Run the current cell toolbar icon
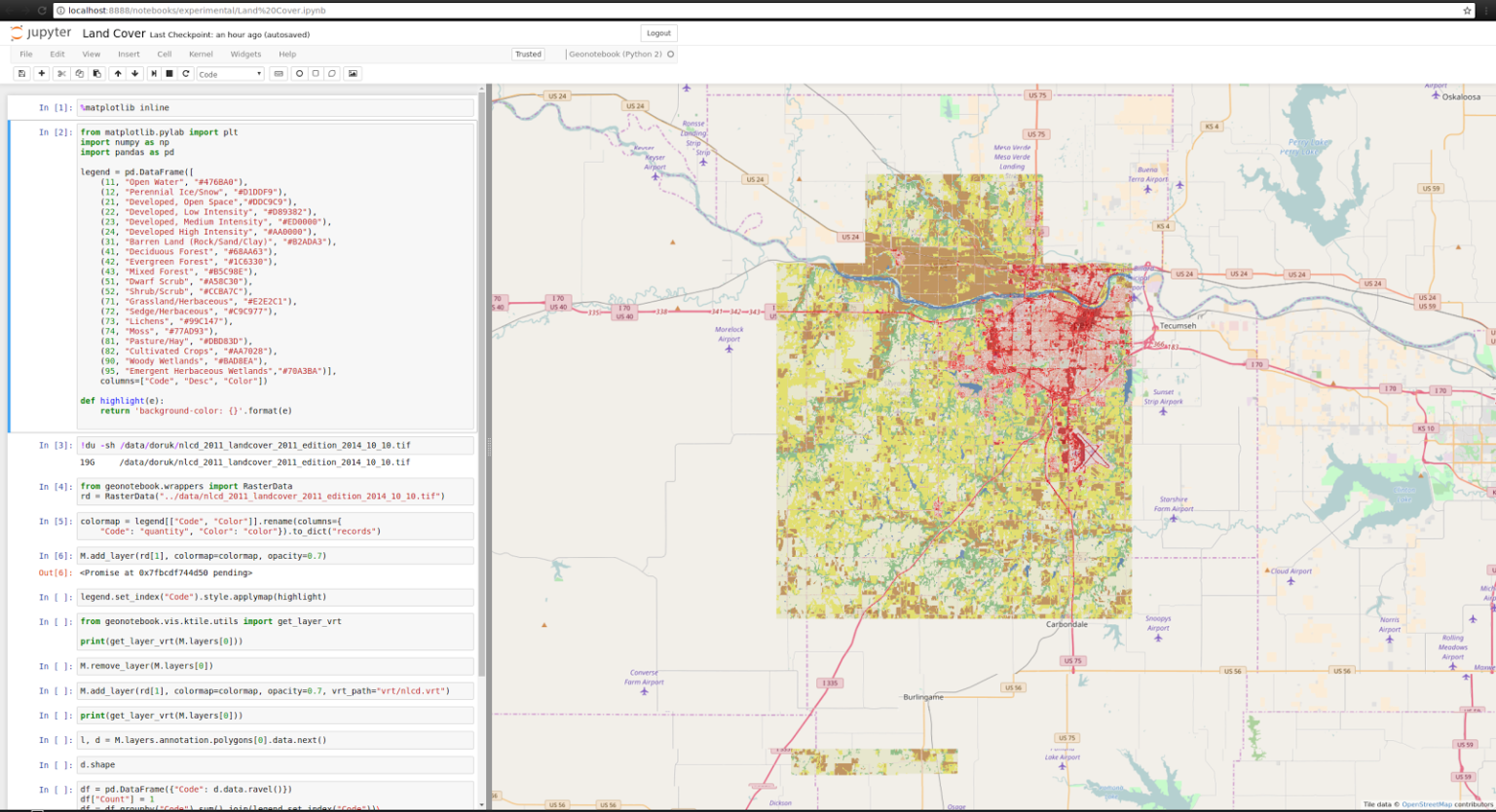Image resolution: width=1496 pixels, height=812 pixels. tap(153, 74)
